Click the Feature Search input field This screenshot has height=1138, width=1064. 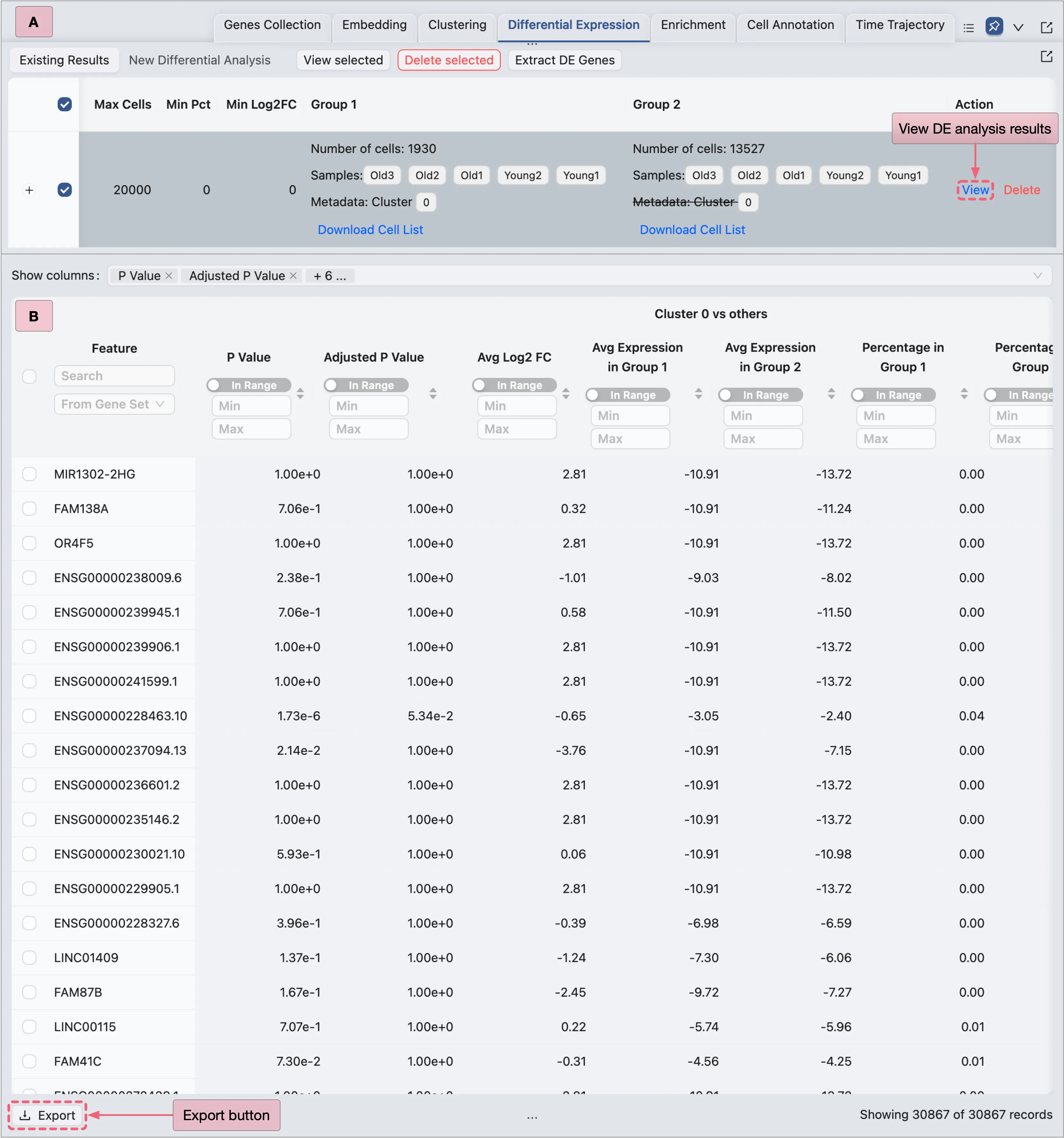114,376
